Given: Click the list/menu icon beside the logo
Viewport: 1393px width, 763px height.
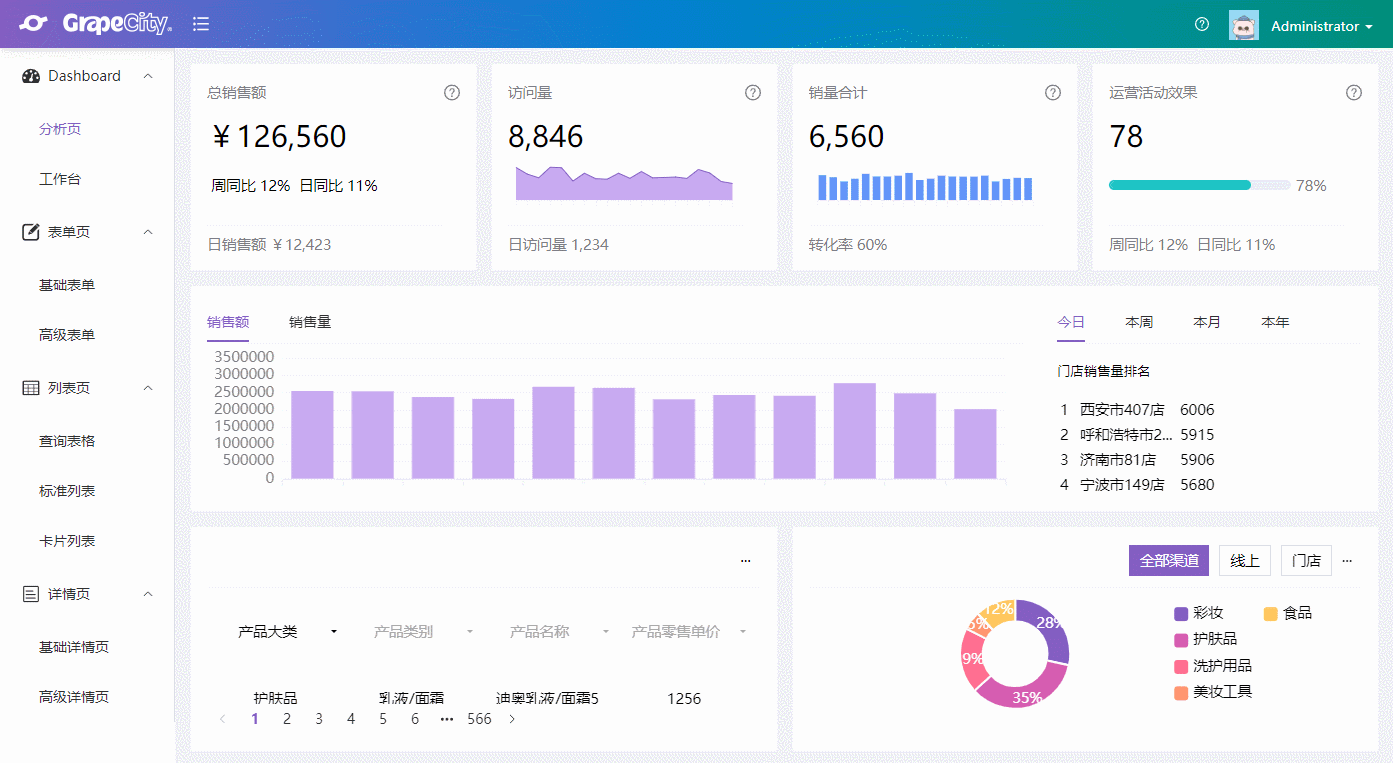Looking at the screenshot, I should [201, 24].
